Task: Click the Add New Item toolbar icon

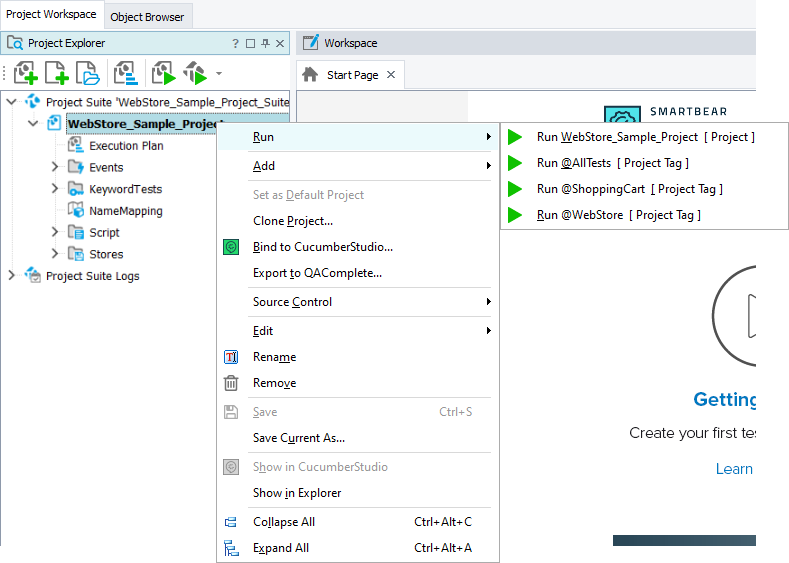Action: [x=57, y=73]
